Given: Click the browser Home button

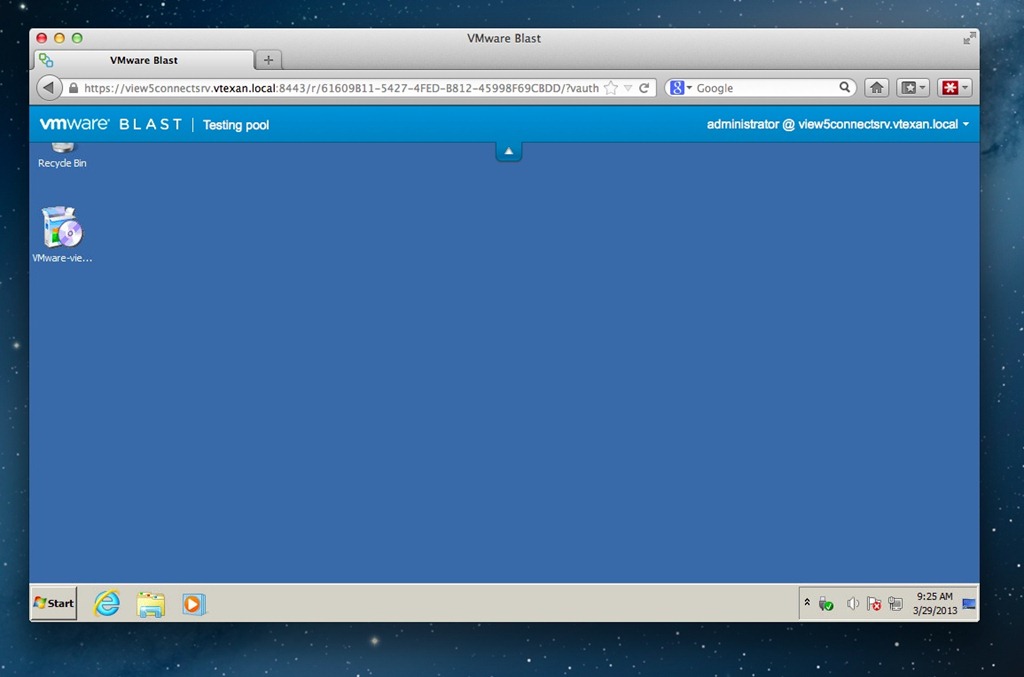Looking at the screenshot, I should tap(876, 88).
